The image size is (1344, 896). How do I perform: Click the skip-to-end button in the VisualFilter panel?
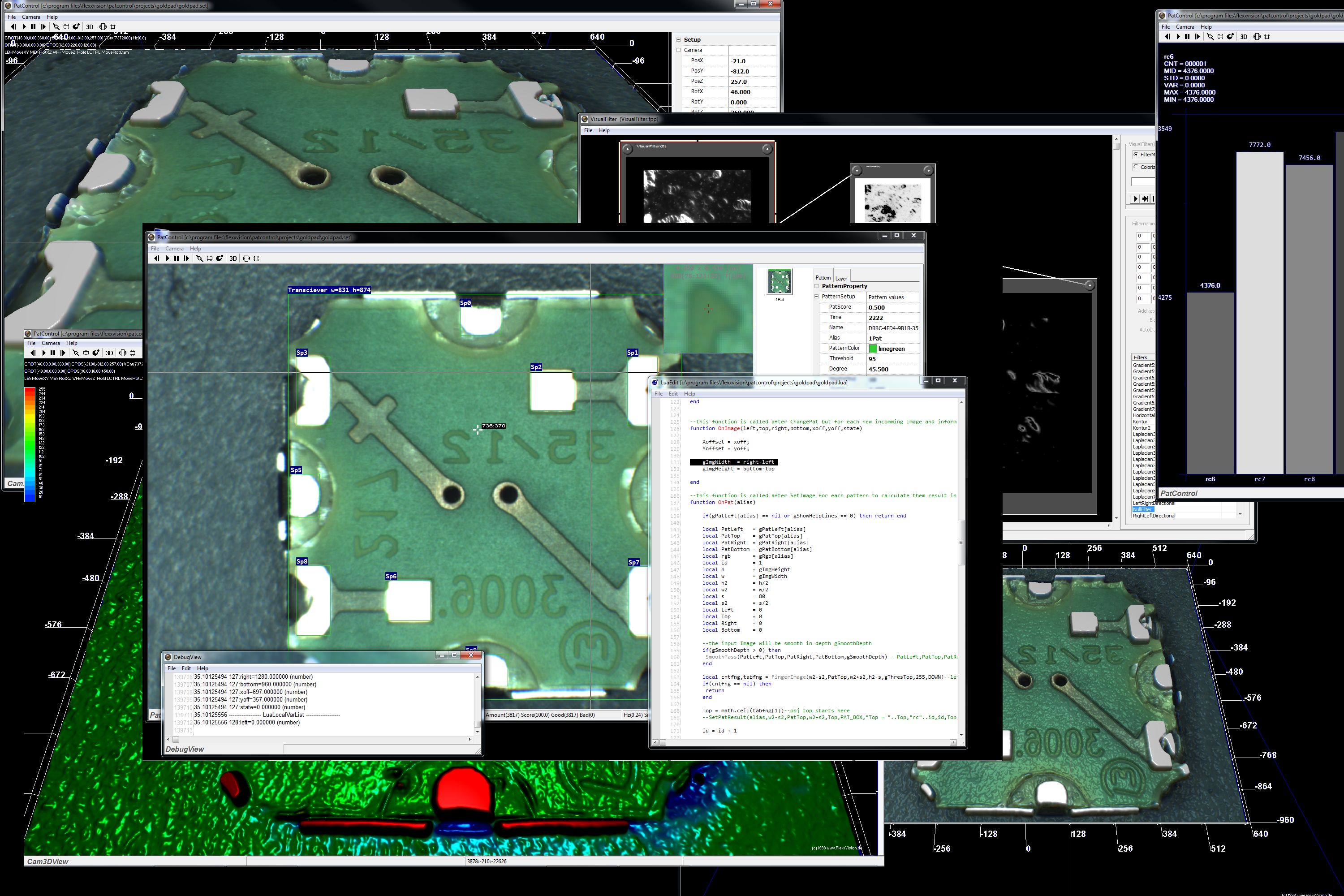pos(1145,198)
